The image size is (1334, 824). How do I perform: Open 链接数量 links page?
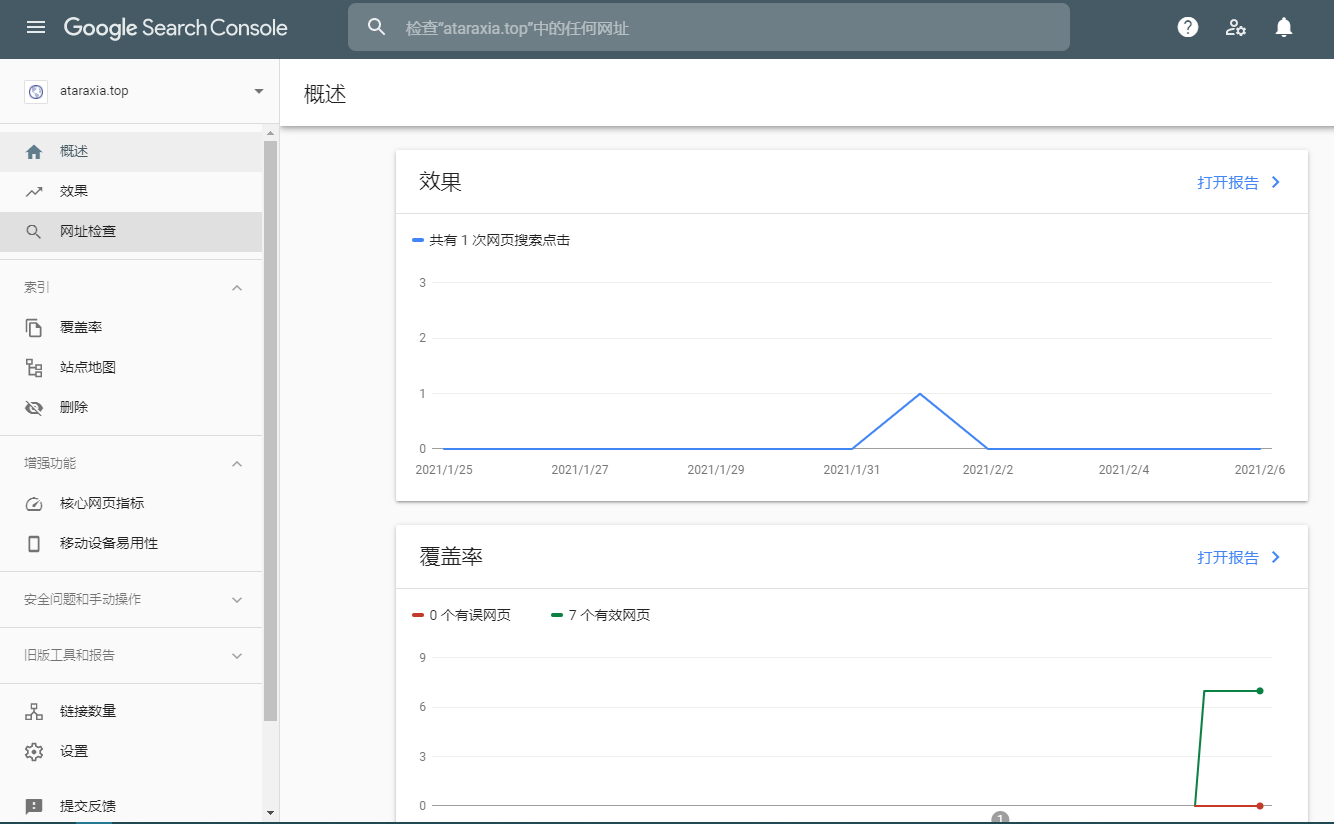(x=131, y=712)
